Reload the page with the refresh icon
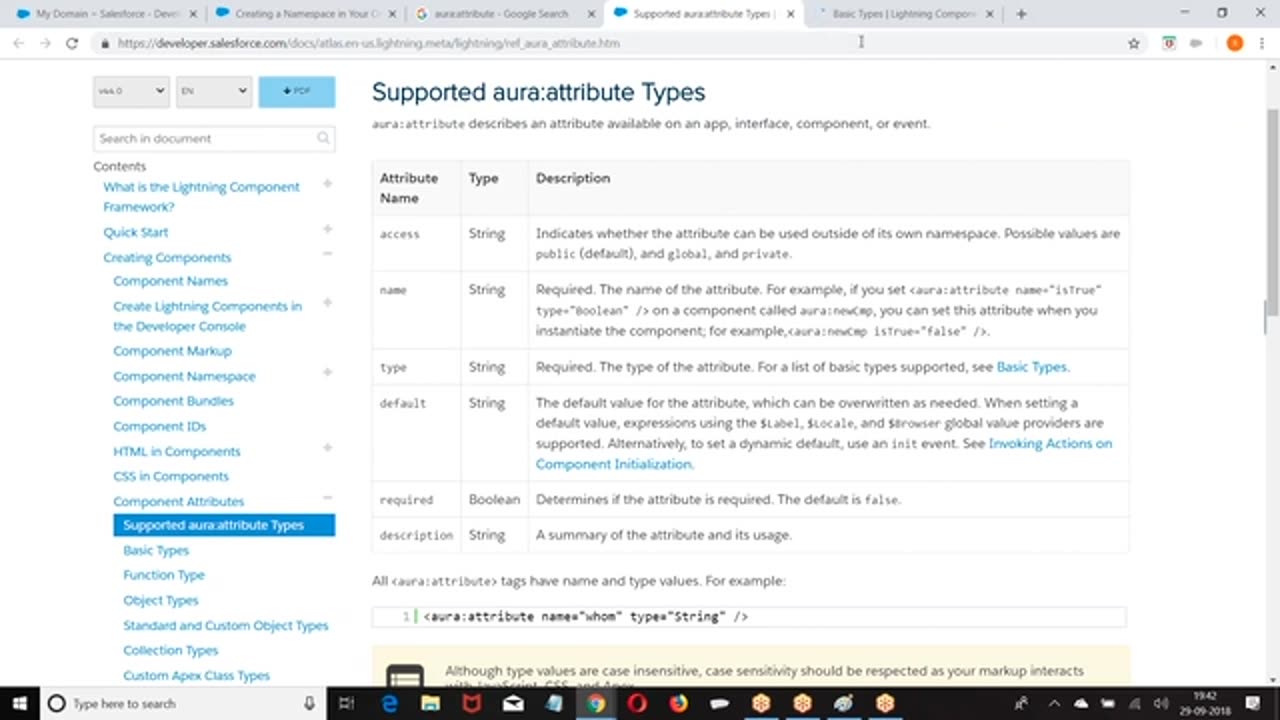The image size is (1280, 720). [x=72, y=44]
